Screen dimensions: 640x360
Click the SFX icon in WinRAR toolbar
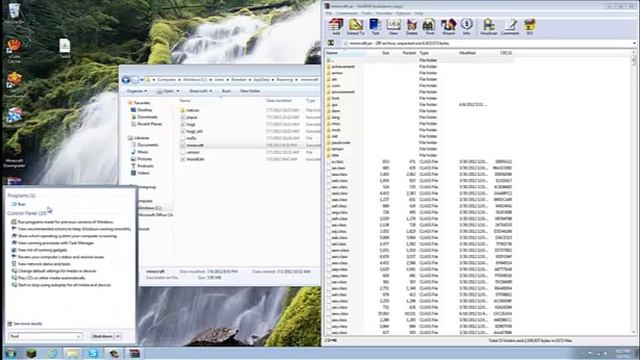pos(529,27)
